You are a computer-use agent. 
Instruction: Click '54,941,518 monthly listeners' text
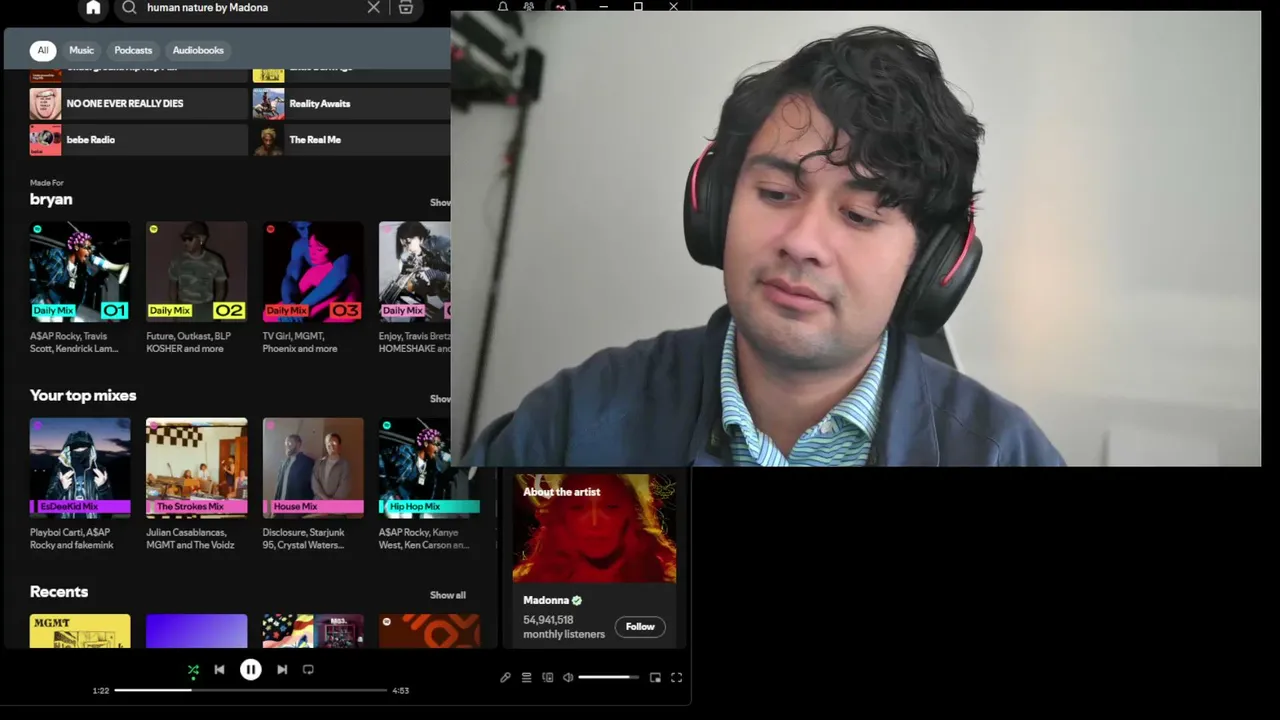tap(564, 627)
